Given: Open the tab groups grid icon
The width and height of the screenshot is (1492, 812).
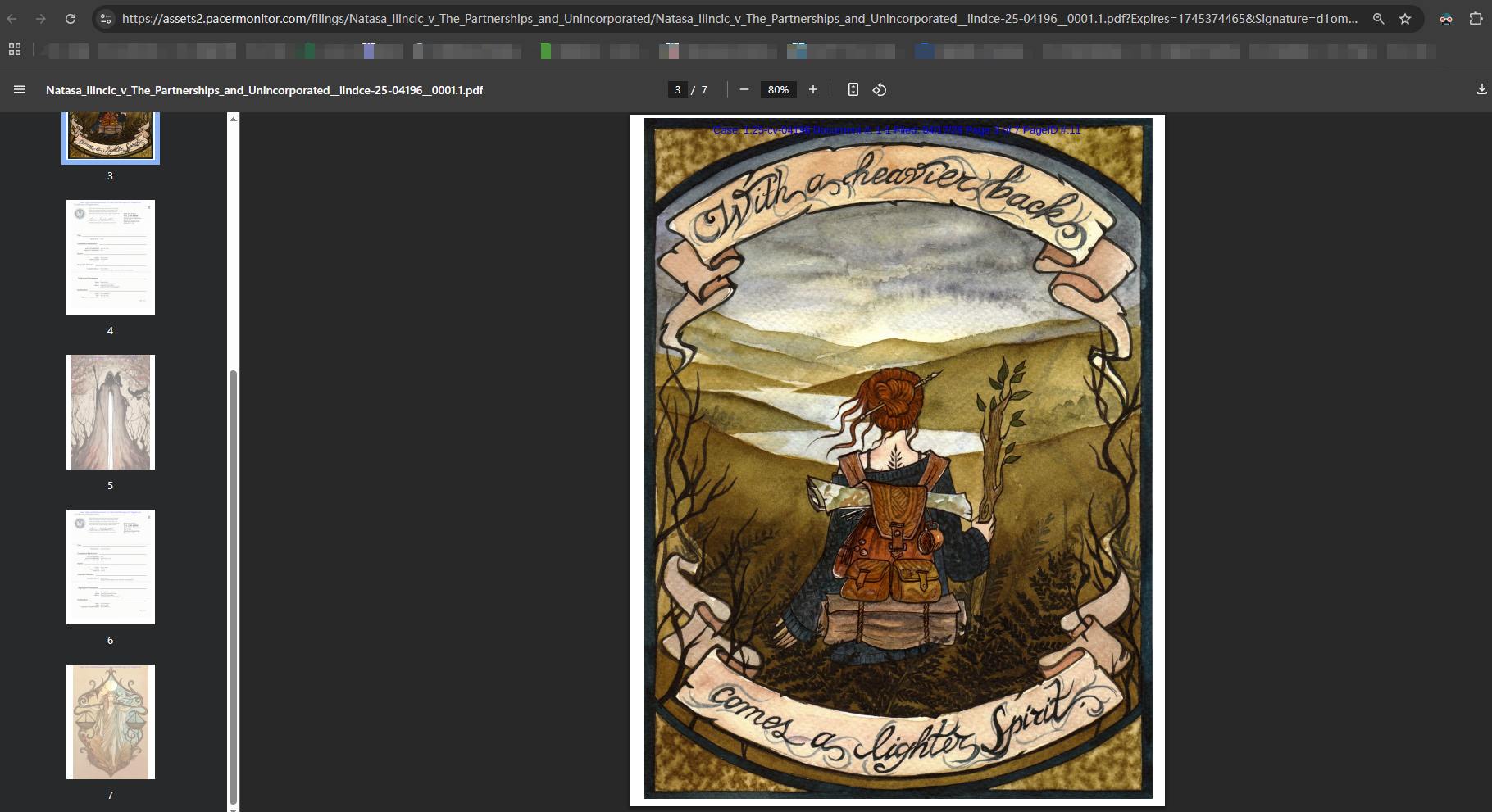Looking at the screenshot, I should pyautogui.click(x=15, y=50).
